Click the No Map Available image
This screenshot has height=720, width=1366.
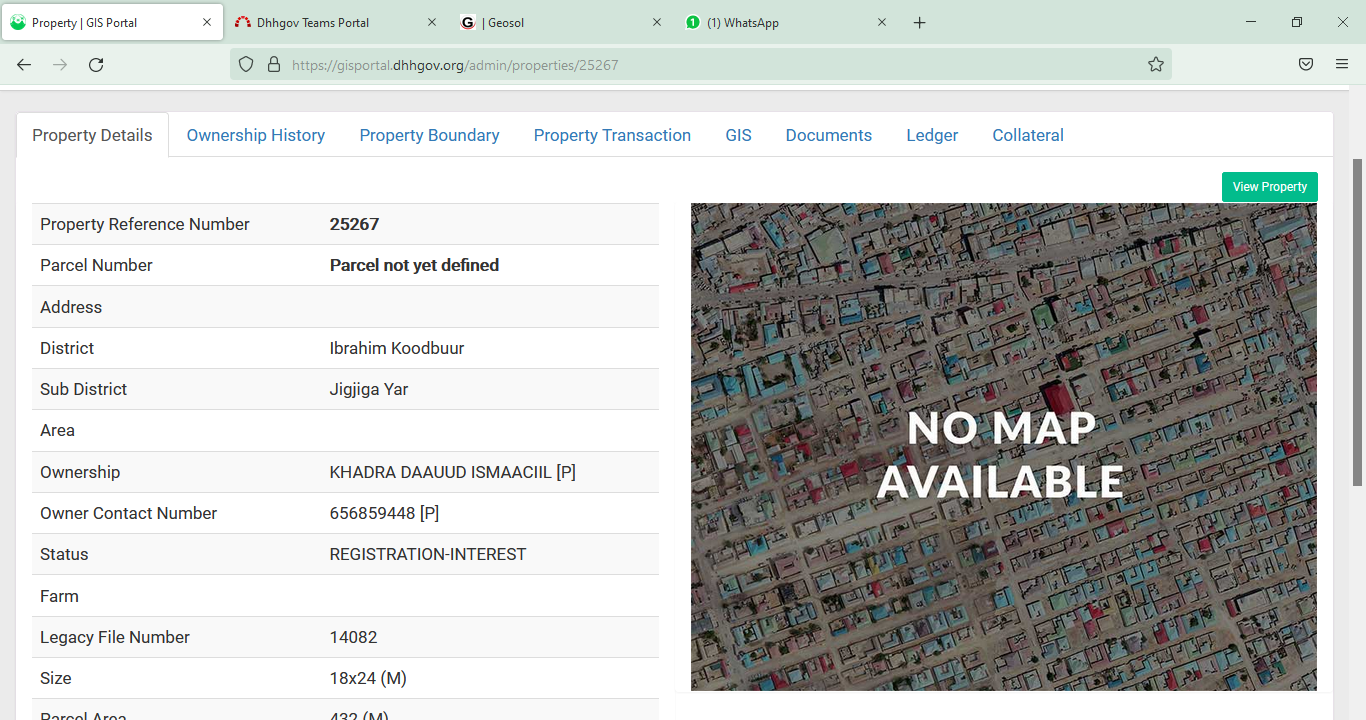(1004, 447)
